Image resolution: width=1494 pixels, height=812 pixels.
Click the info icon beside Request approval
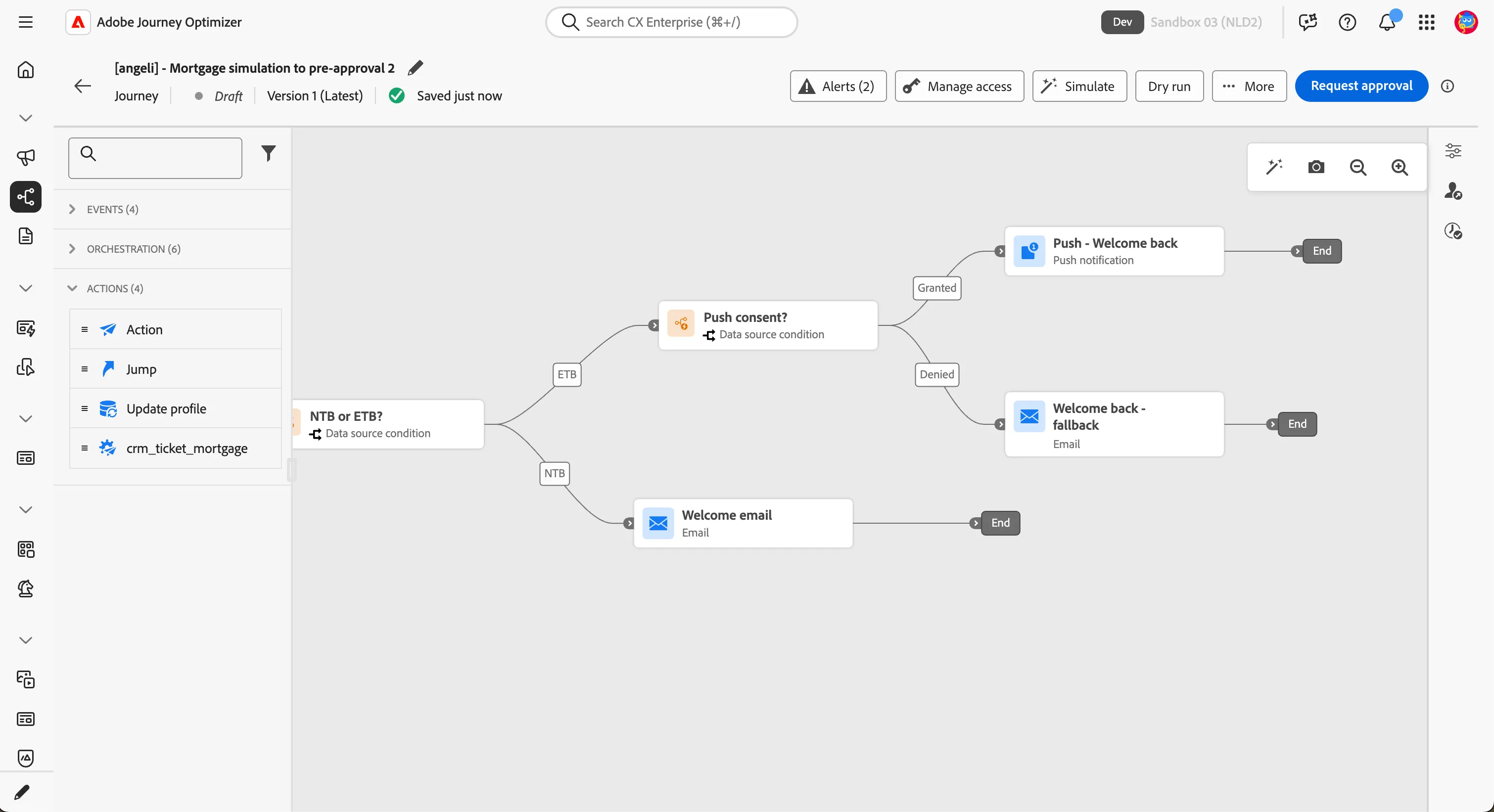1447,87
